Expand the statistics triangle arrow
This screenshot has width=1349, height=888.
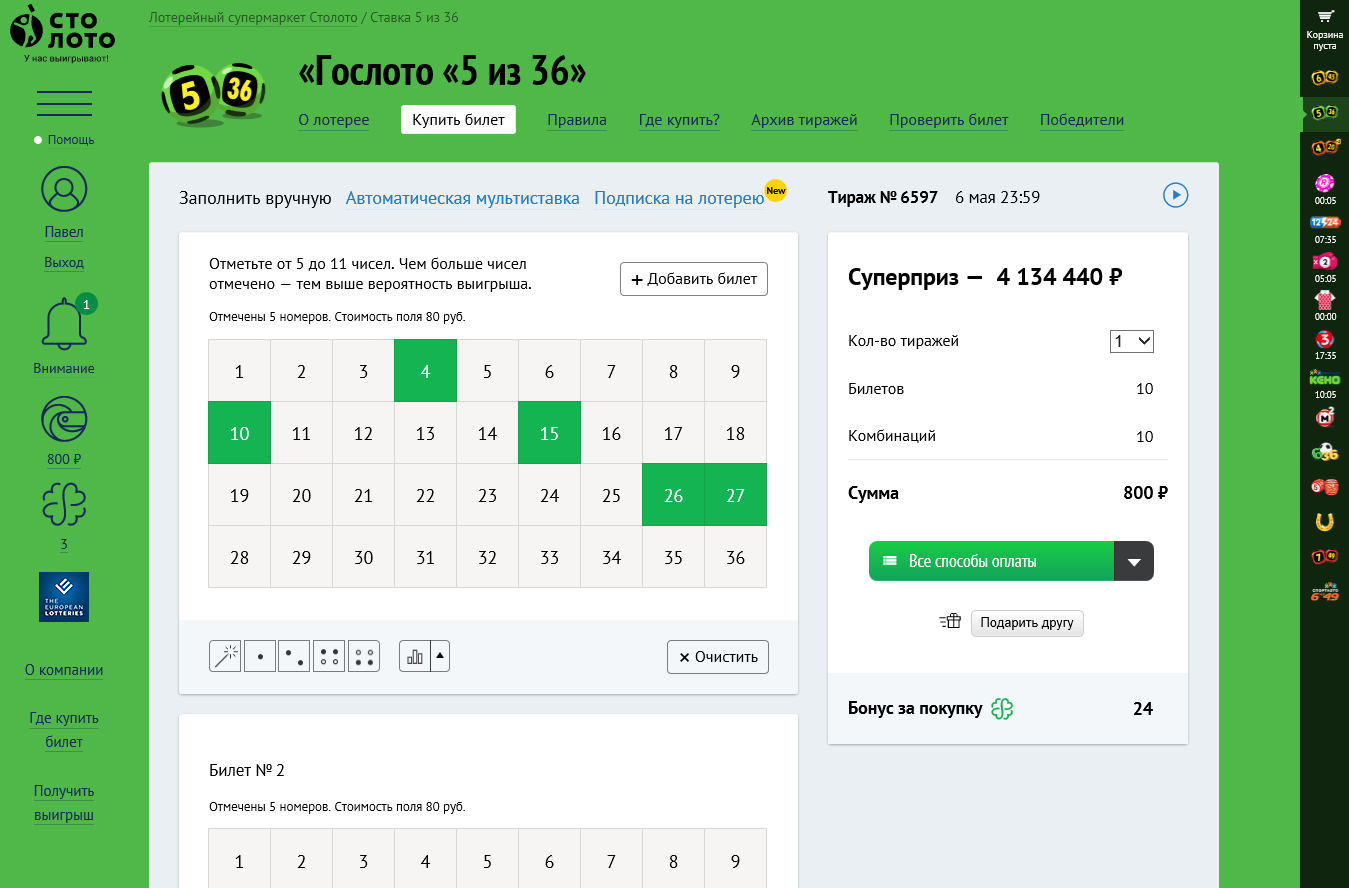tap(440, 657)
